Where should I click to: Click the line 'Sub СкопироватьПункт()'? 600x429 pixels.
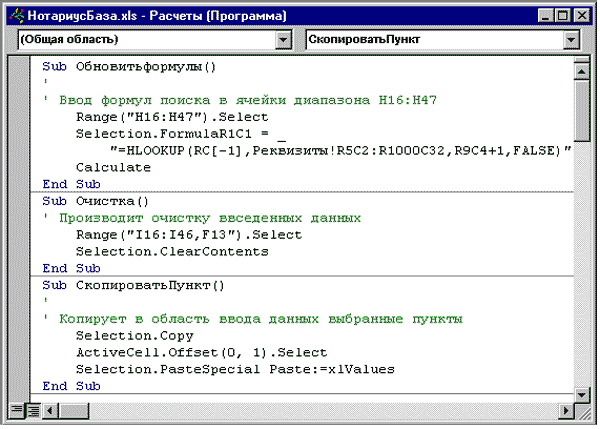[x=133, y=285]
